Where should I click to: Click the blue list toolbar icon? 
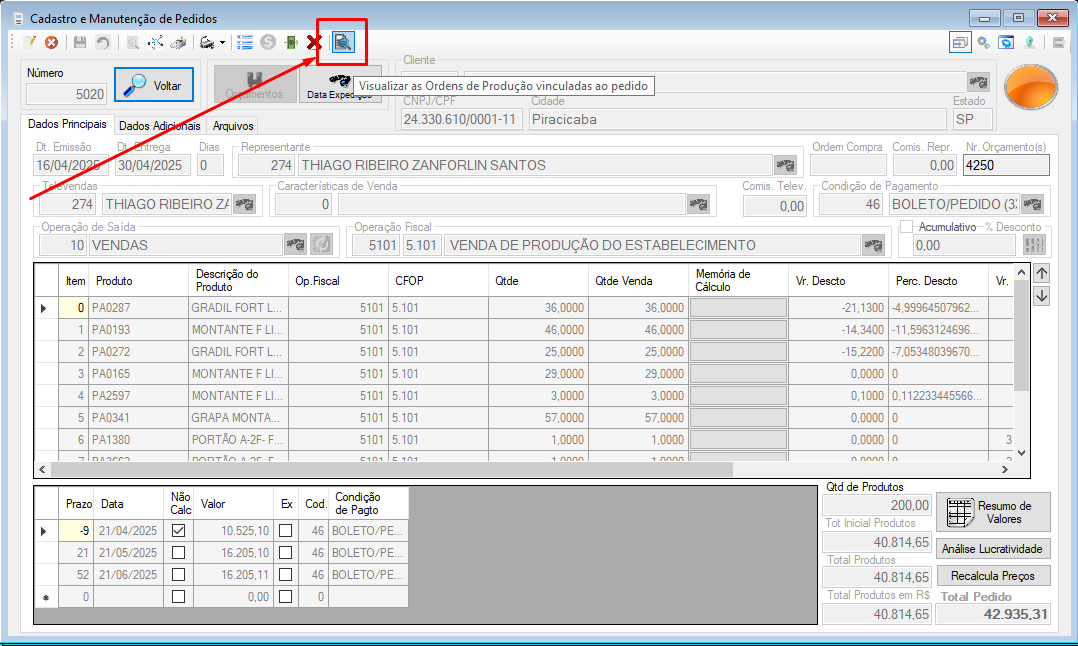click(x=245, y=43)
